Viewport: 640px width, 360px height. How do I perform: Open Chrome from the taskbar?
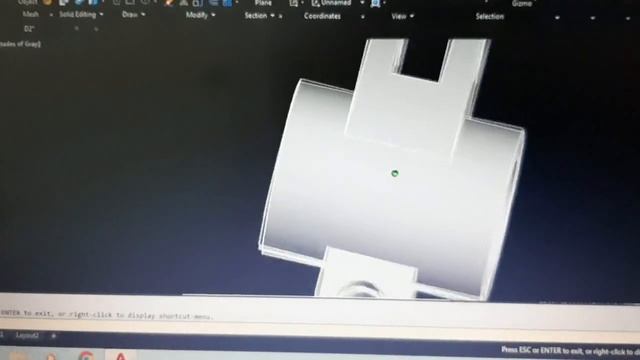click(86, 356)
